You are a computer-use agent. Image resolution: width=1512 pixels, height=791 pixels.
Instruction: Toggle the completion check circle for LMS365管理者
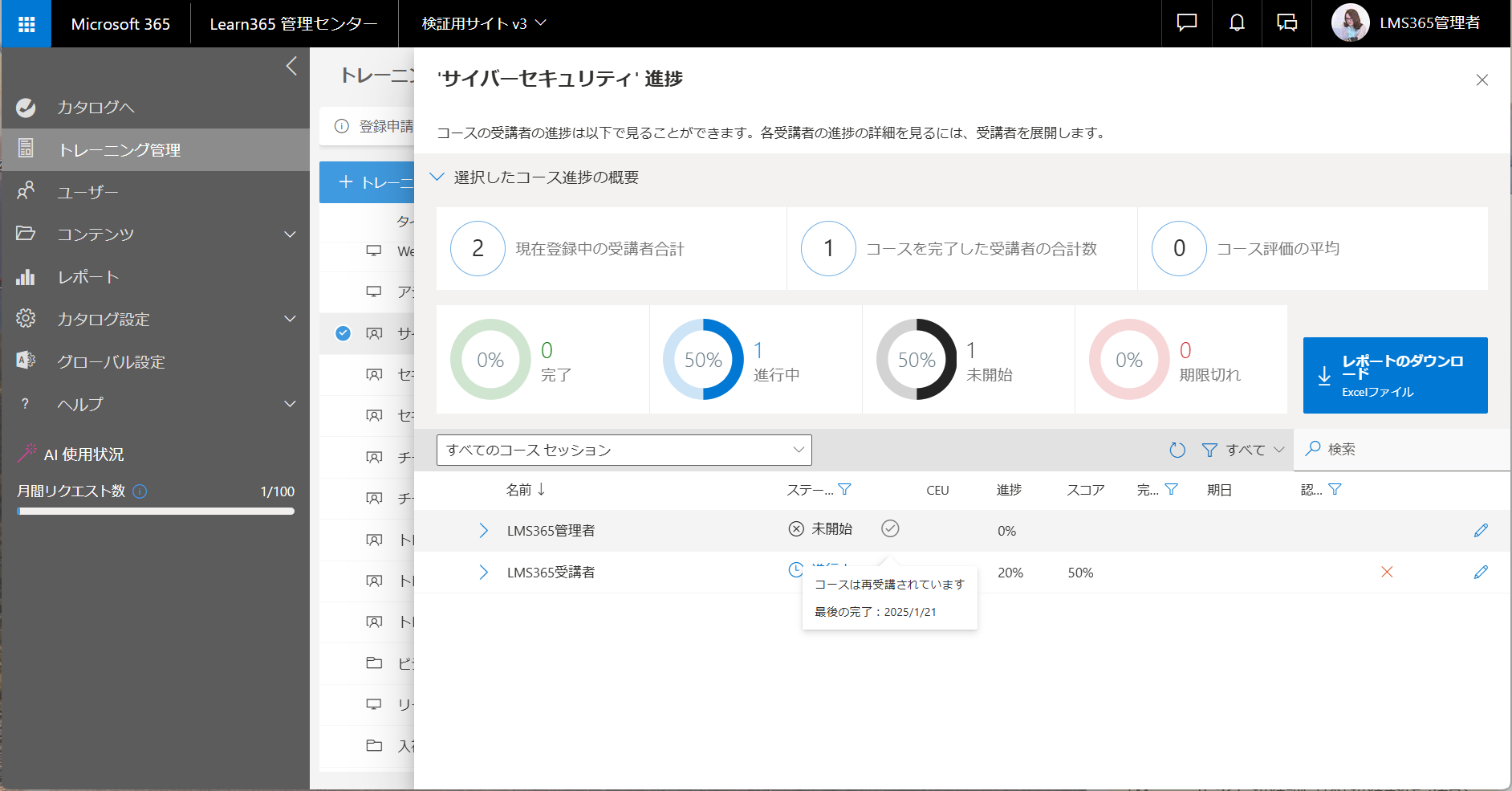point(890,528)
